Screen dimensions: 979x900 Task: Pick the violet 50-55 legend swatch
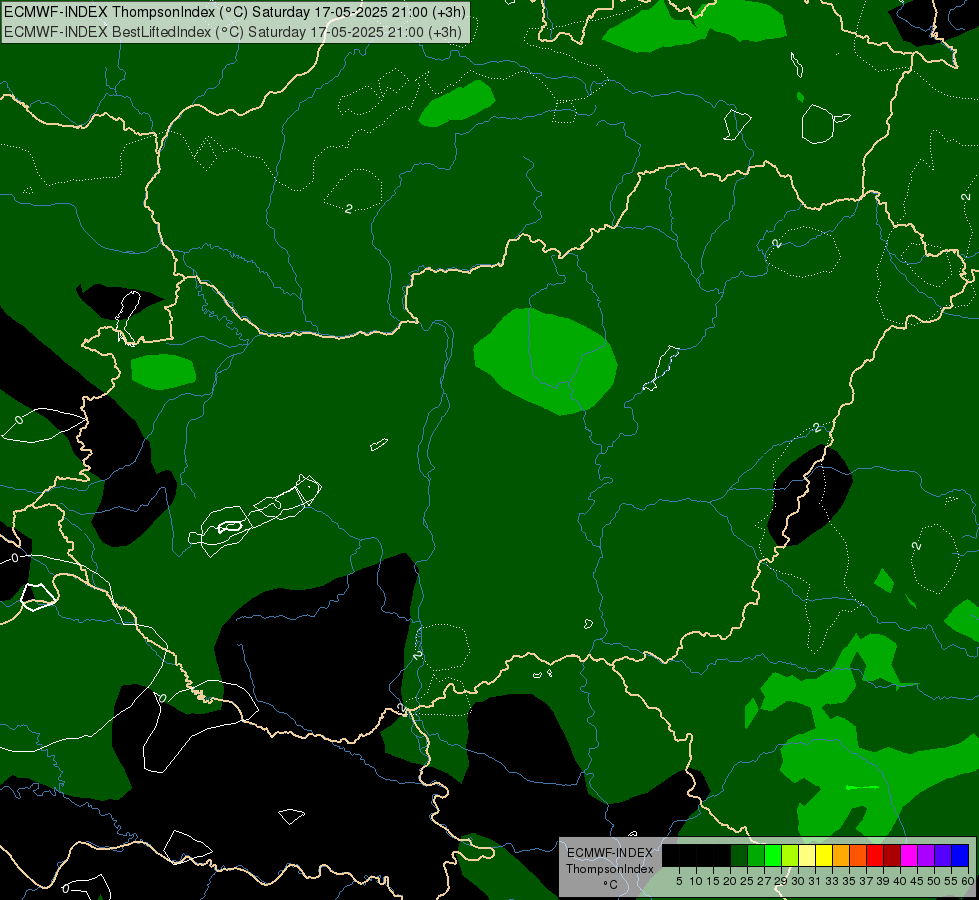[x=943, y=855]
